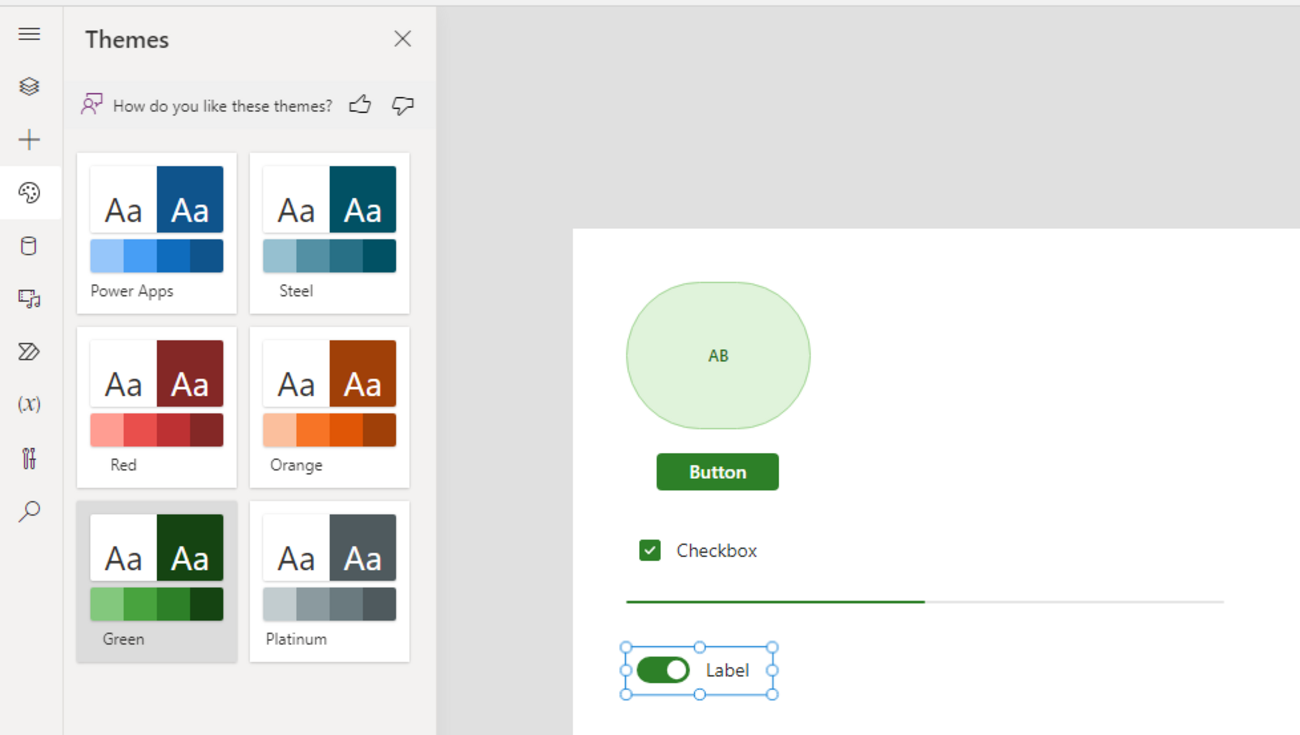Apply the Platinum theme
This screenshot has height=735, width=1300.
tap(330, 581)
